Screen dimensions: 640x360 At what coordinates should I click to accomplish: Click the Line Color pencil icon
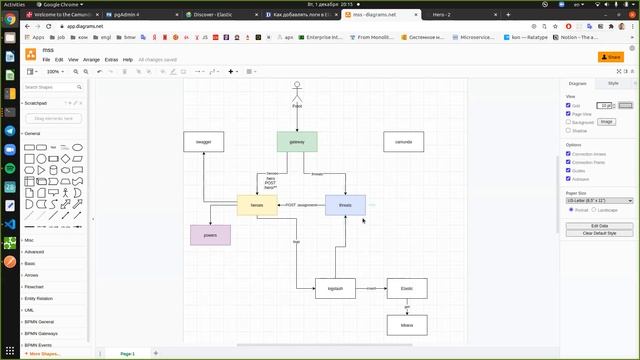tap(173, 71)
